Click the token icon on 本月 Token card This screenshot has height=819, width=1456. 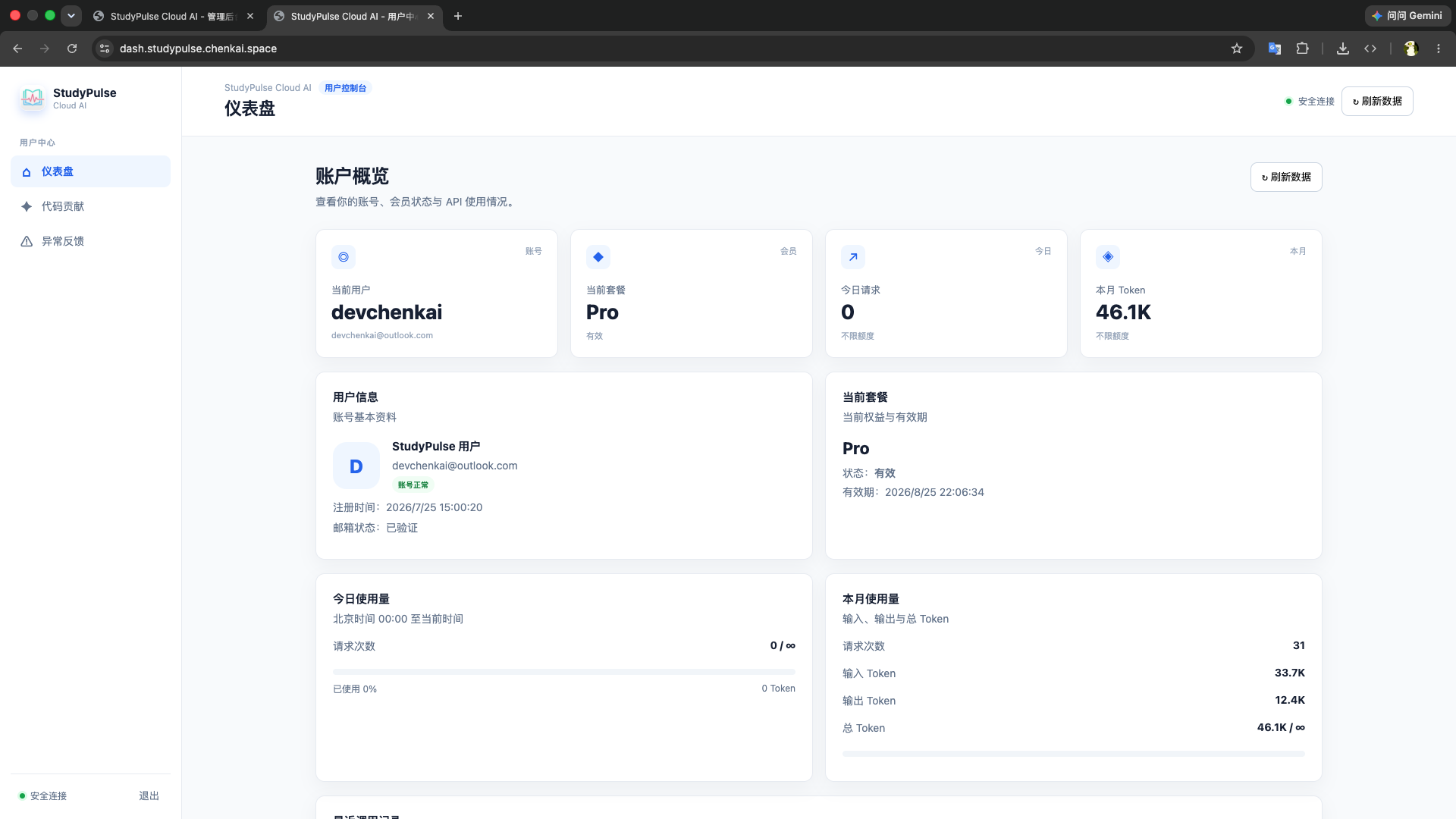tap(1108, 257)
